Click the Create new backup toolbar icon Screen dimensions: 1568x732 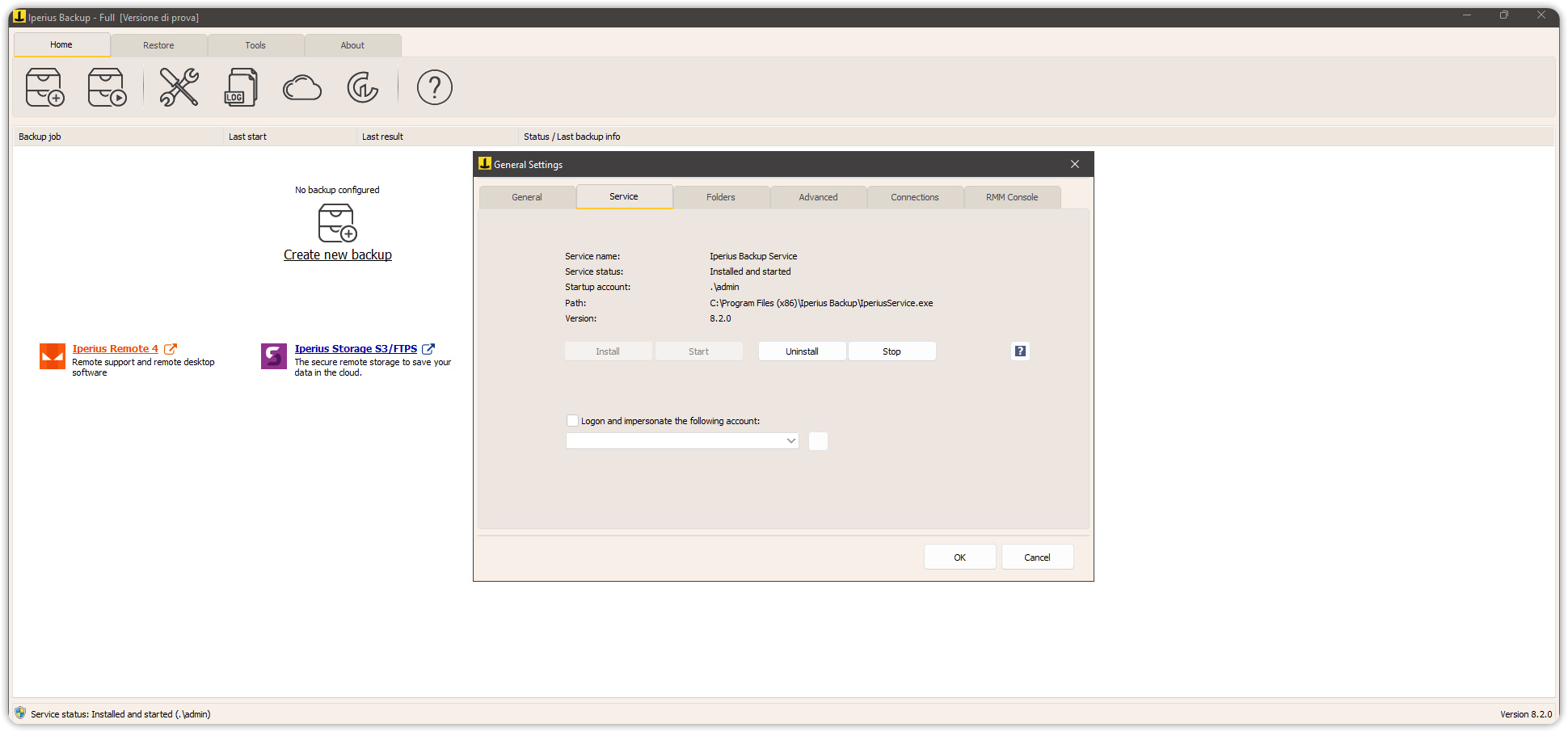[x=44, y=87]
